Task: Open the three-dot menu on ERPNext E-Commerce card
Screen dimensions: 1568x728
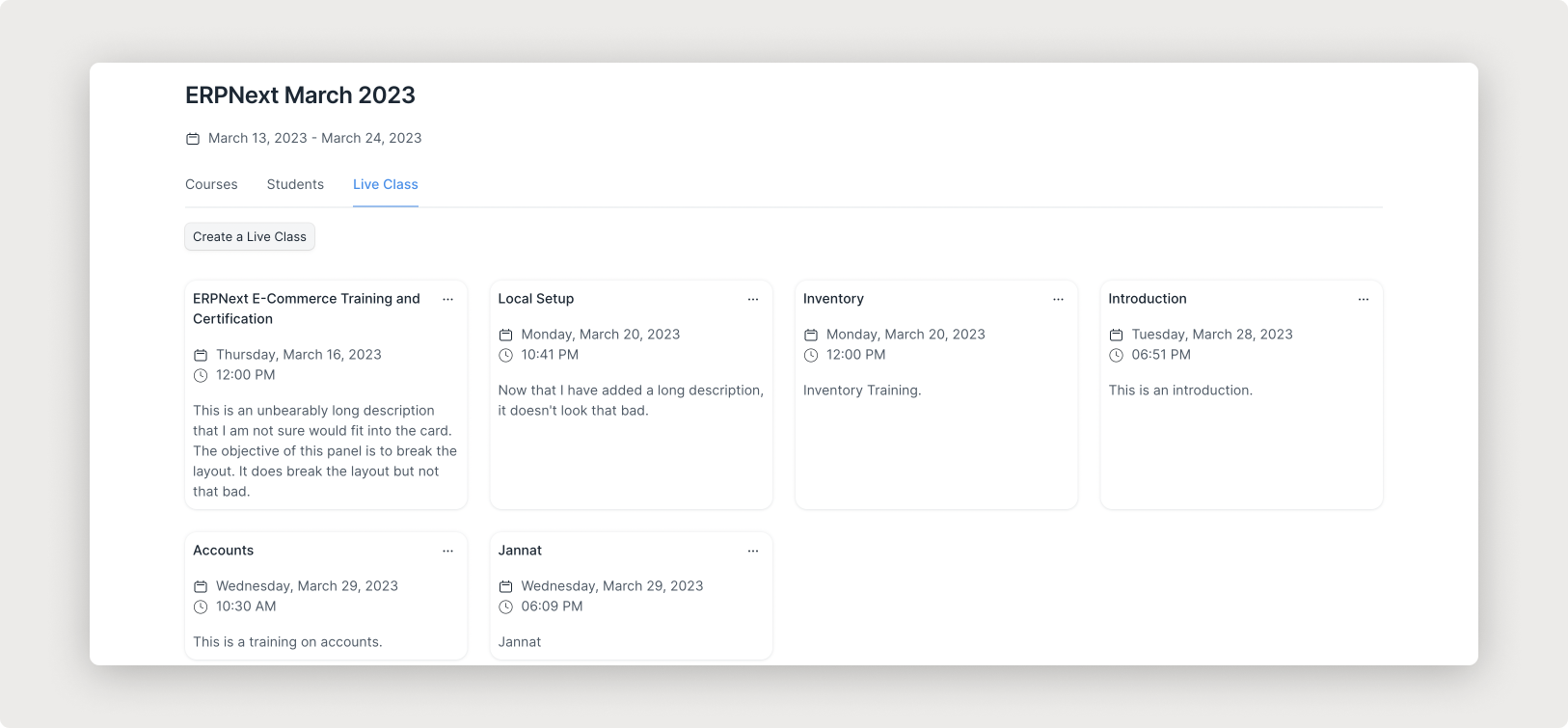Action: pyautogui.click(x=447, y=299)
